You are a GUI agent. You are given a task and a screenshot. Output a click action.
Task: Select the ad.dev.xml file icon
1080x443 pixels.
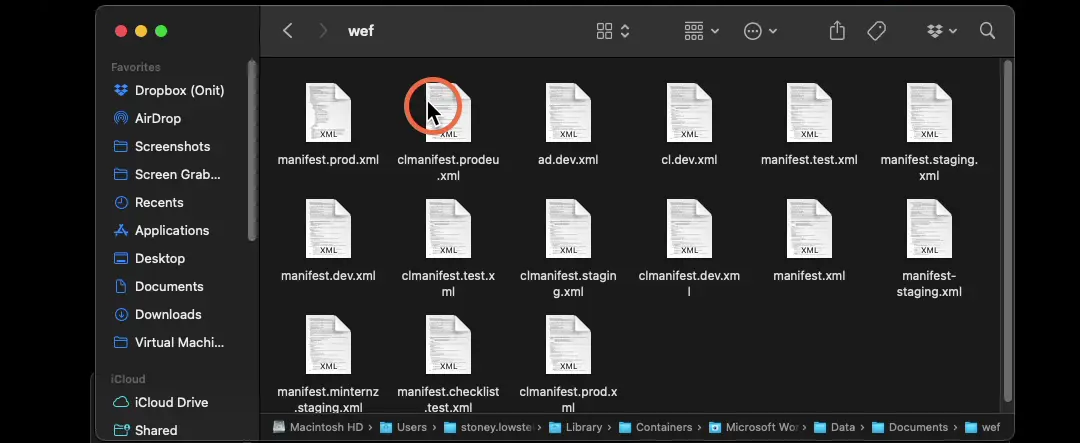coord(568,112)
